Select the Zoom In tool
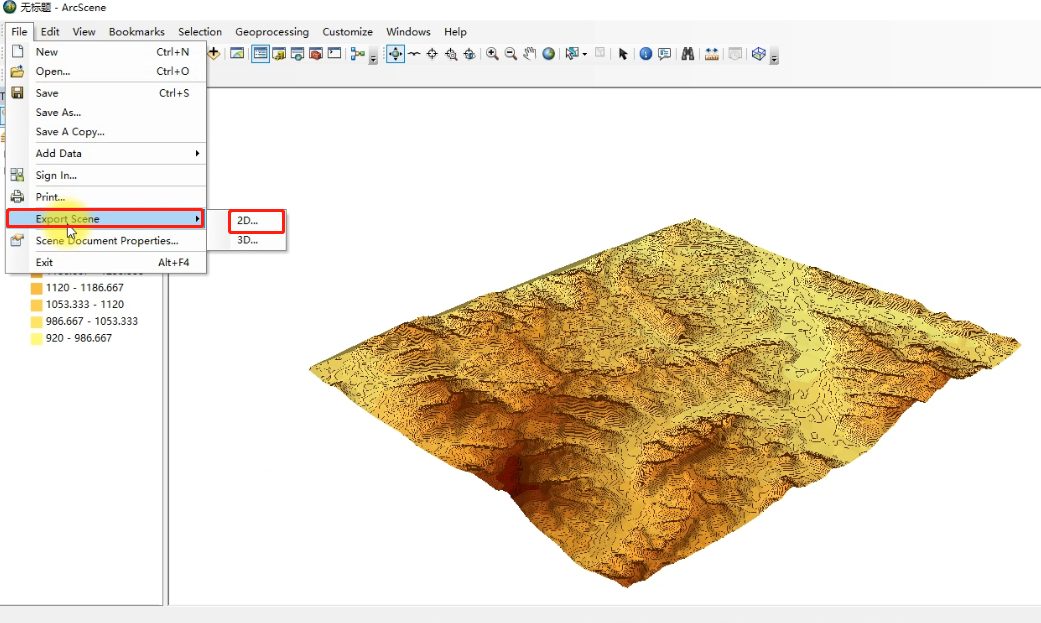 coord(492,54)
